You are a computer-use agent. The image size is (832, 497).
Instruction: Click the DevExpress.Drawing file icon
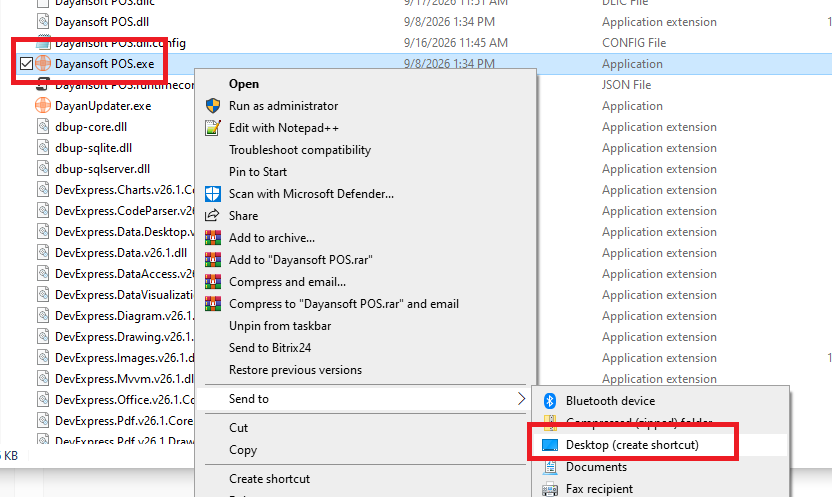click(x=43, y=337)
